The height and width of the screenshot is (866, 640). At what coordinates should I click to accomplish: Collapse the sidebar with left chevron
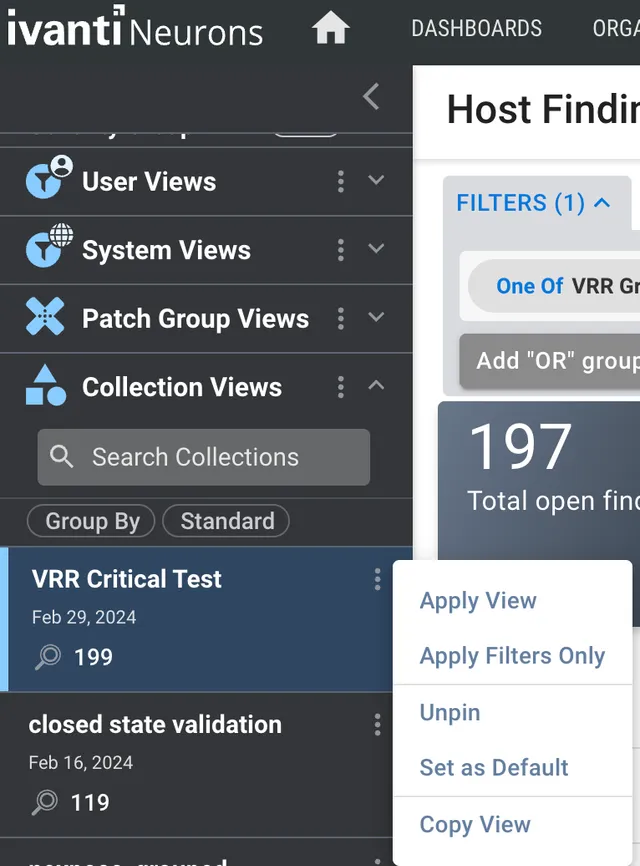point(371,97)
